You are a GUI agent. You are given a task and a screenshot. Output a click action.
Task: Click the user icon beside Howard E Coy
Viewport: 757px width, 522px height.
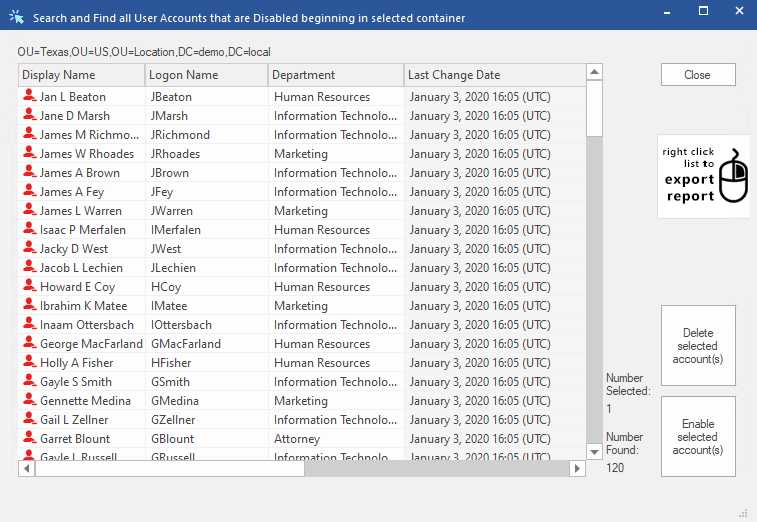point(29,287)
